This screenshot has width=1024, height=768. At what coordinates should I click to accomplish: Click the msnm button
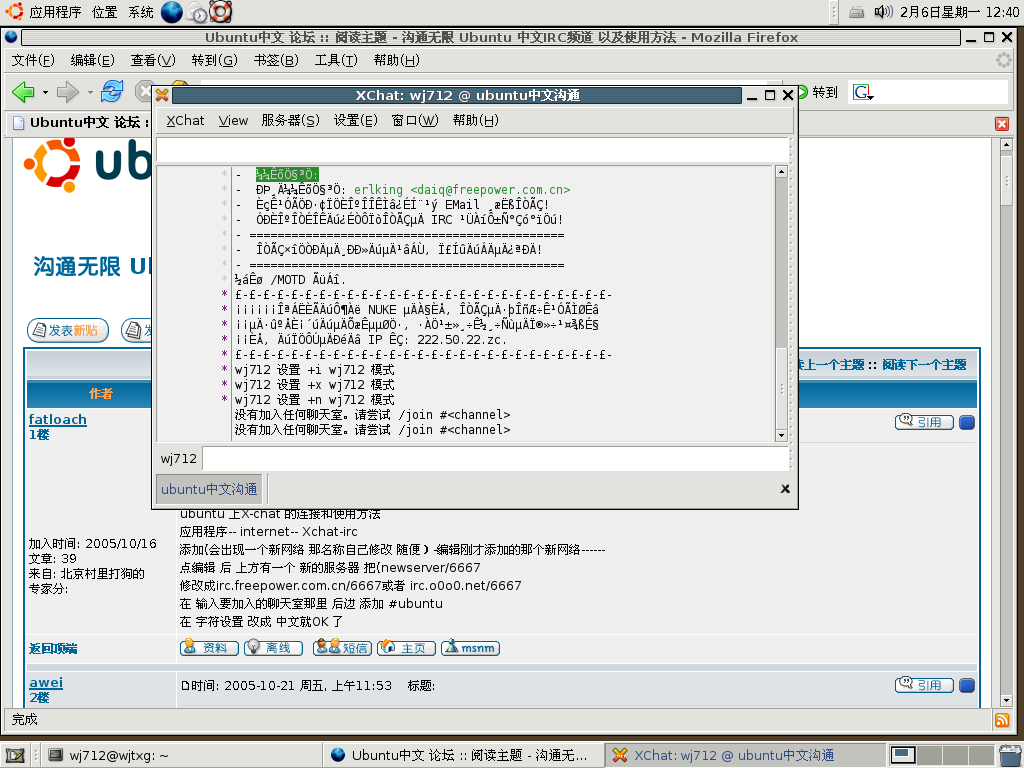tap(470, 648)
